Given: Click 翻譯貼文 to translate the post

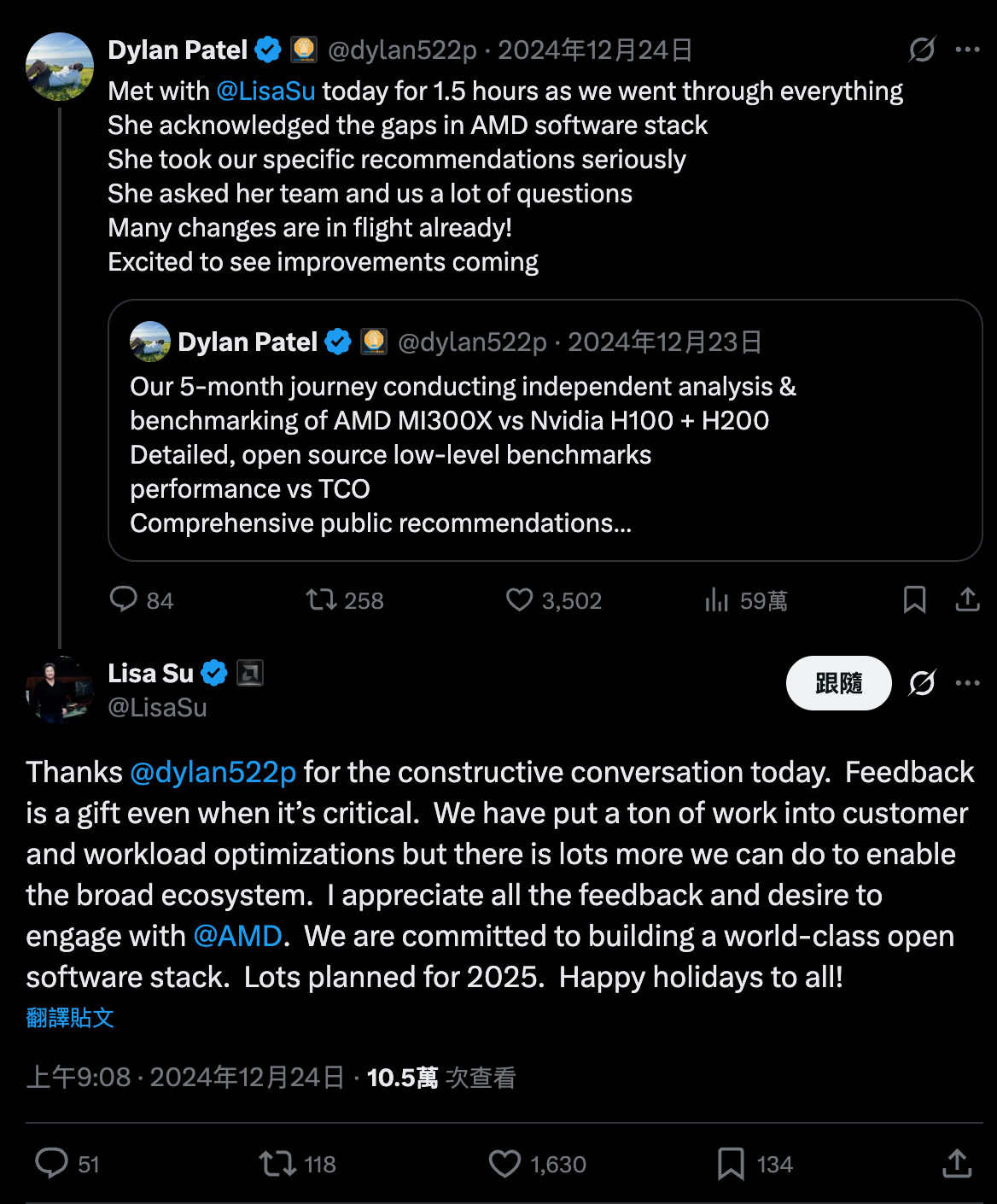Looking at the screenshot, I should pyautogui.click(x=70, y=1018).
